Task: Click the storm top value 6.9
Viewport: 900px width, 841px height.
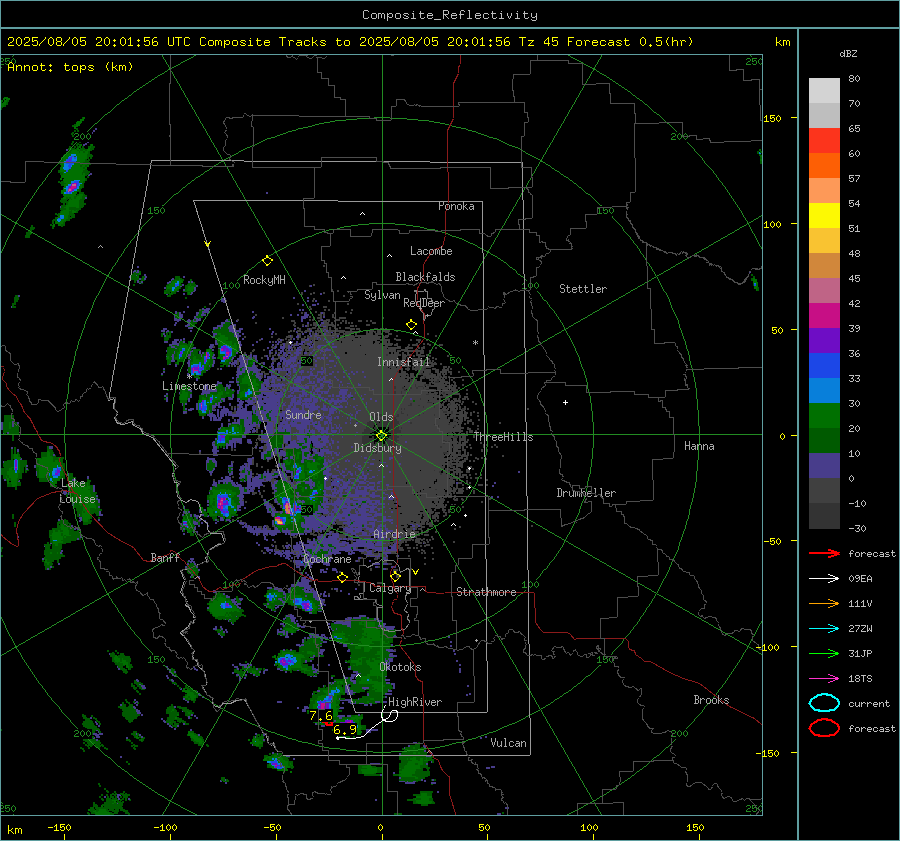Action: (x=345, y=730)
